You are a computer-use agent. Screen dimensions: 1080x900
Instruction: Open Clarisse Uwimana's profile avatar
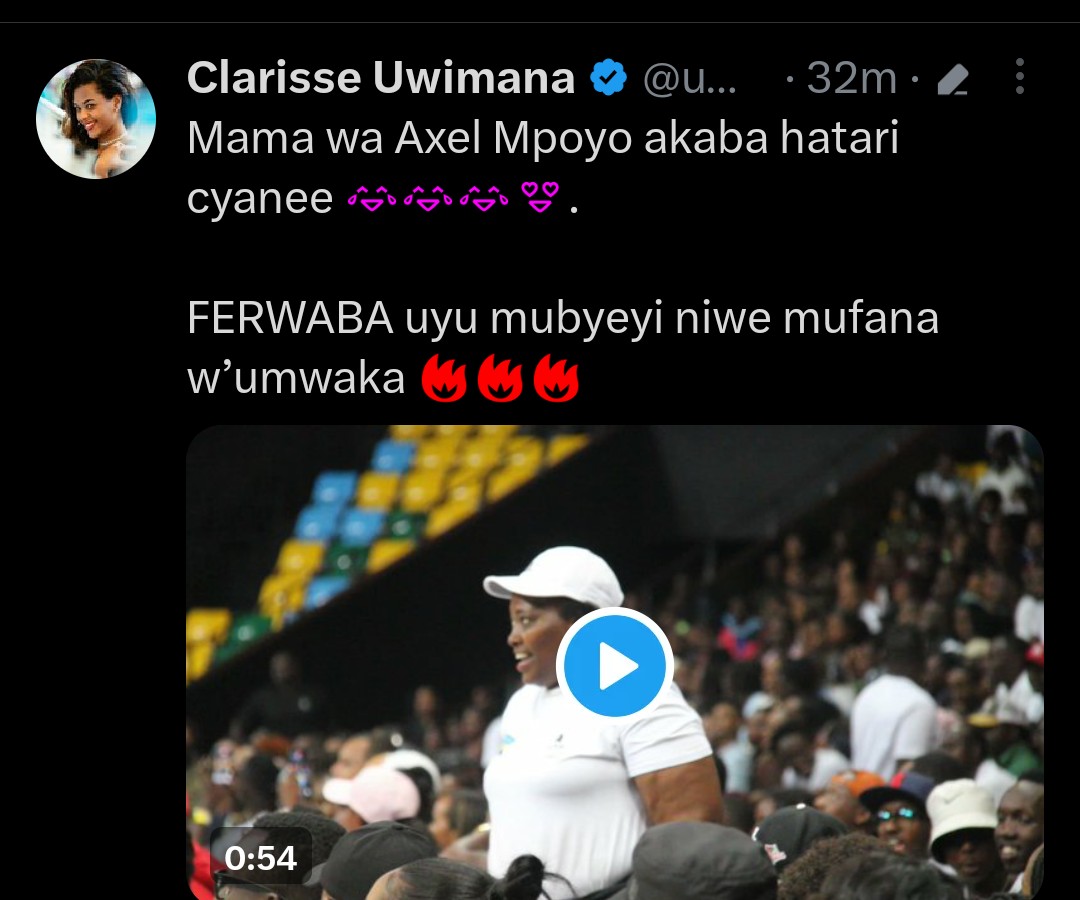pyautogui.click(x=96, y=118)
